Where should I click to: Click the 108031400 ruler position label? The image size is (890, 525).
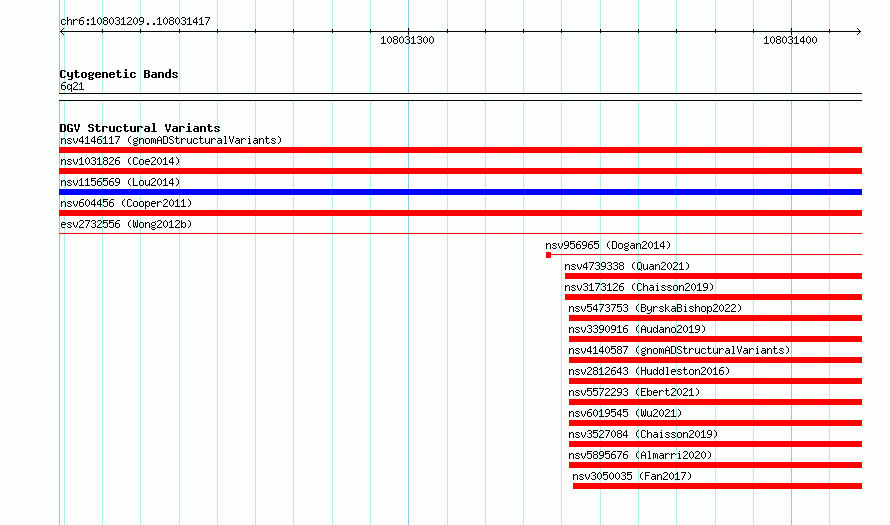click(790, 40)
